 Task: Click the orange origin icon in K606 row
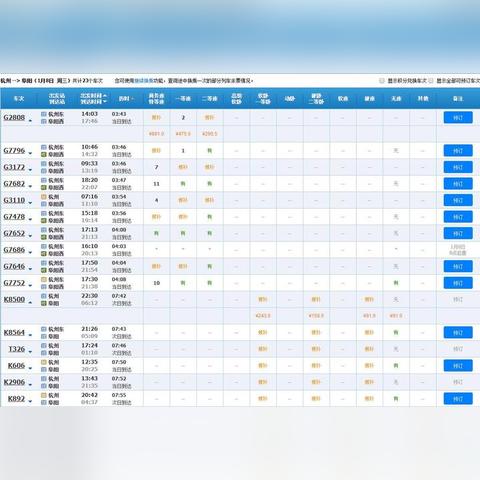(44, 362)
